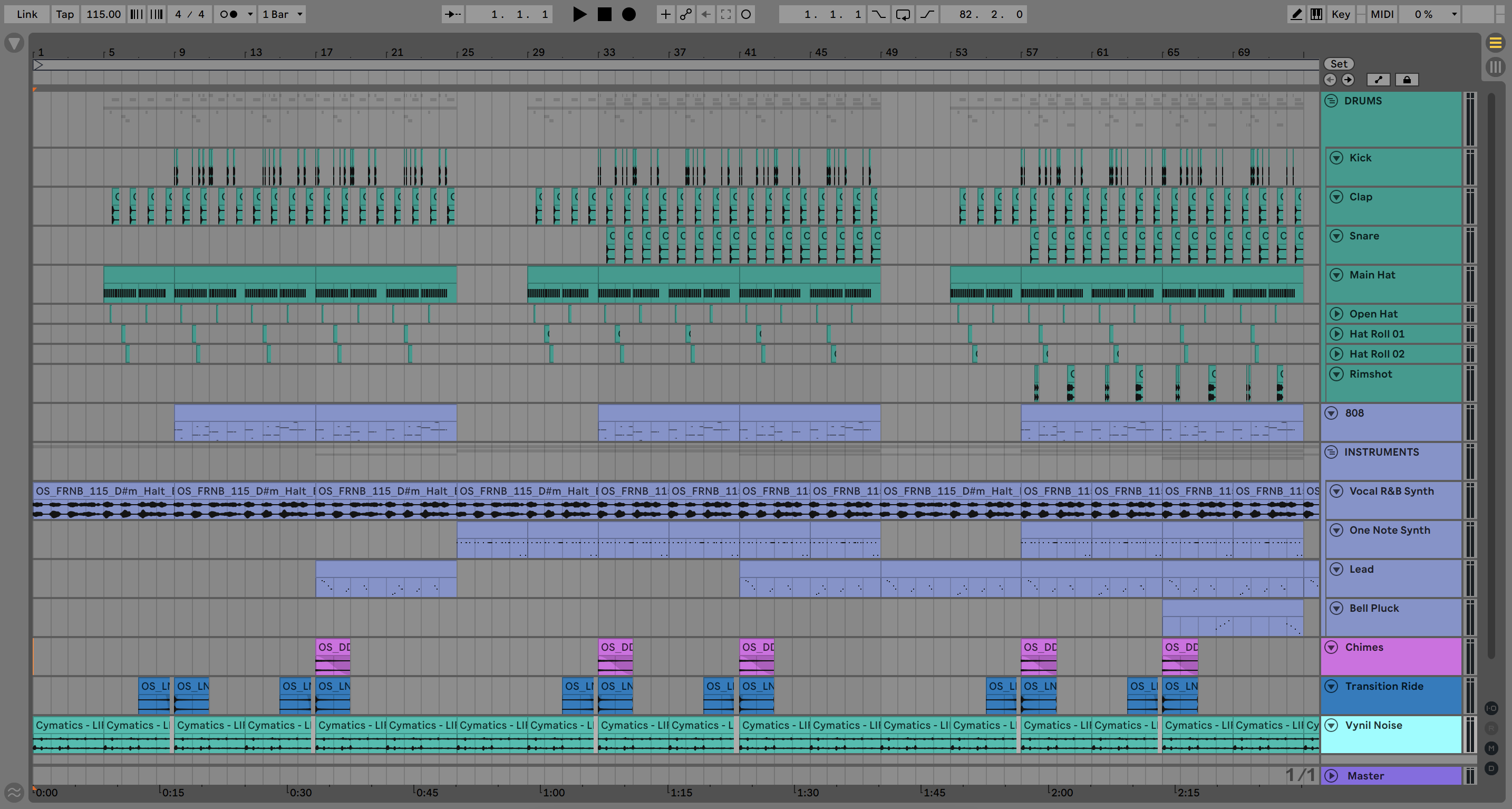Switch to Session View icon
Screen dimensions: 1512x809
click(1495, 66)
